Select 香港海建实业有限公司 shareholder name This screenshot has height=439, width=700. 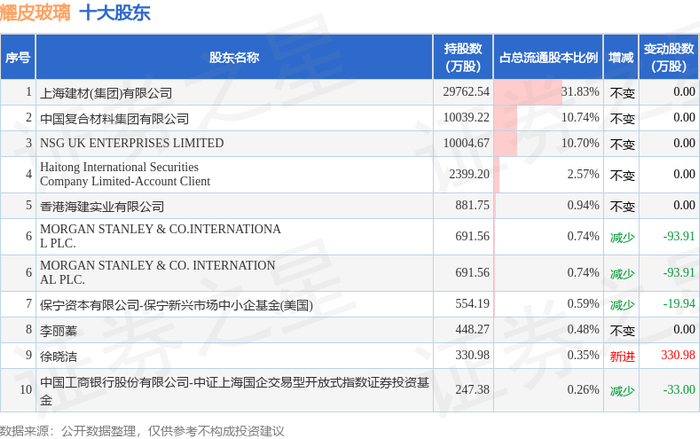pyautogui.click(x=101, y=206)
